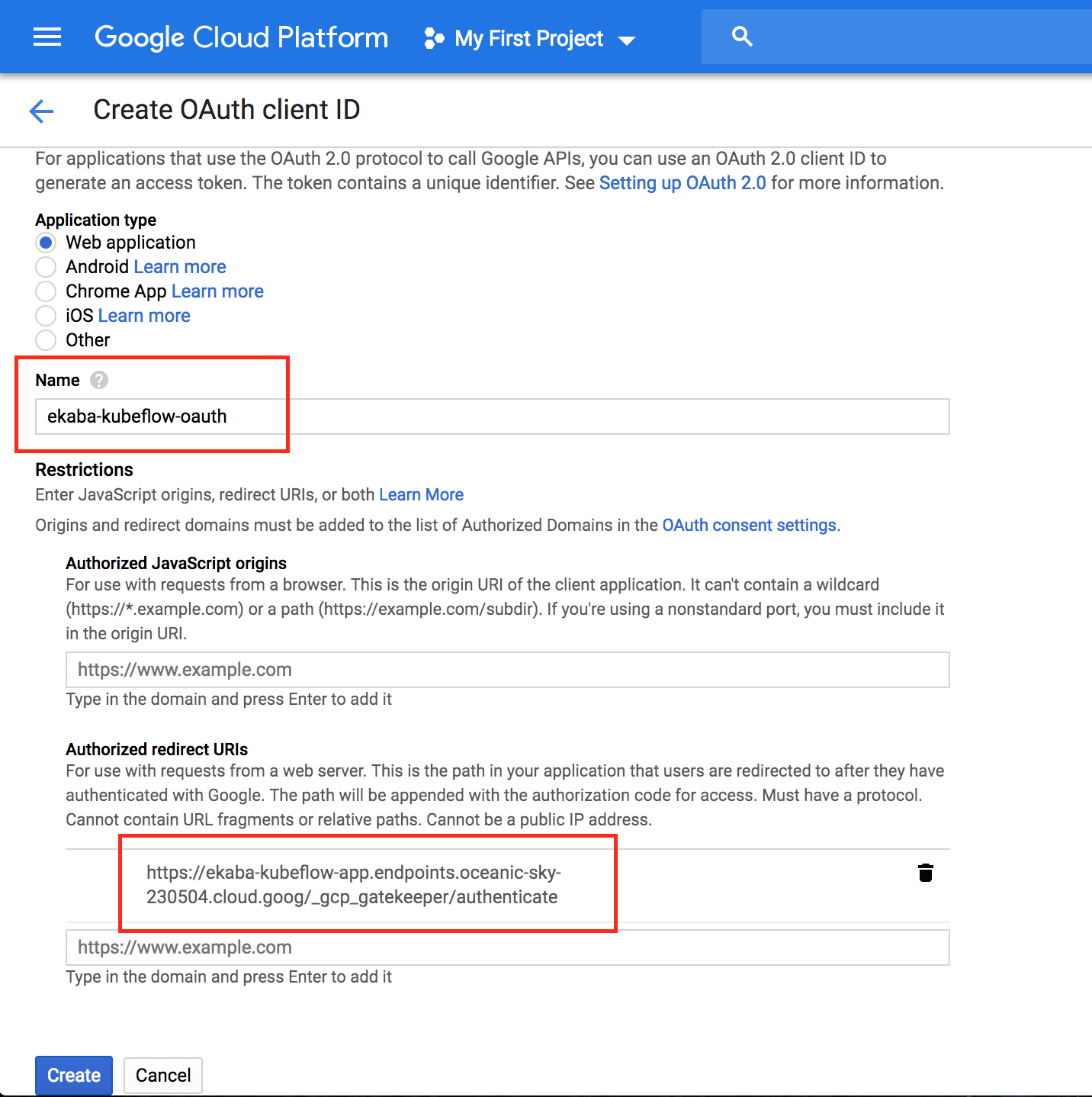Screen dimensions: 1092x1097
Task: Click the Authorized redirect URIs heading
Action: (157, 749)
